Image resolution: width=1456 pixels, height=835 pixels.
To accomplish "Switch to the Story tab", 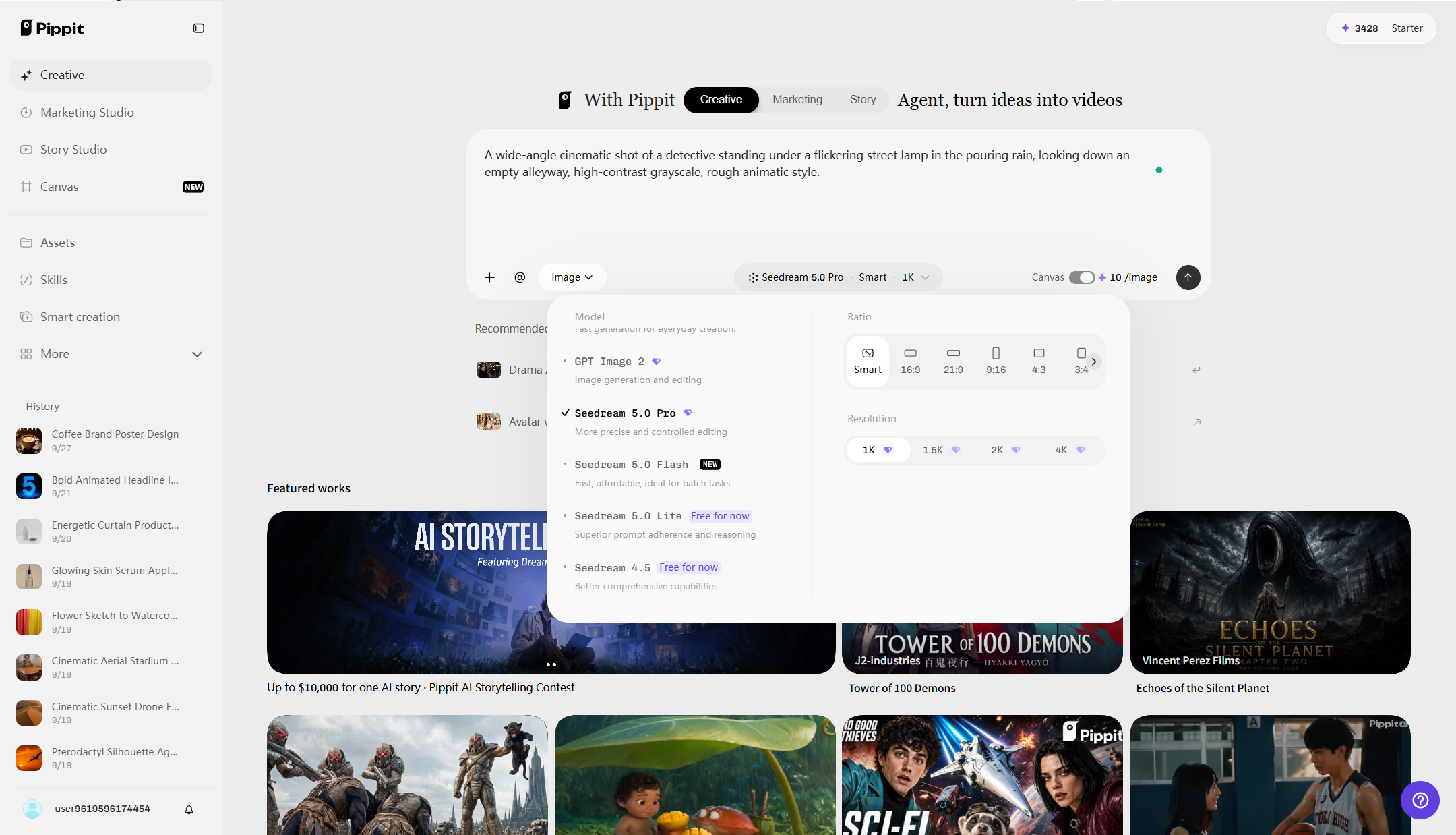I will [x=863, y=100].
